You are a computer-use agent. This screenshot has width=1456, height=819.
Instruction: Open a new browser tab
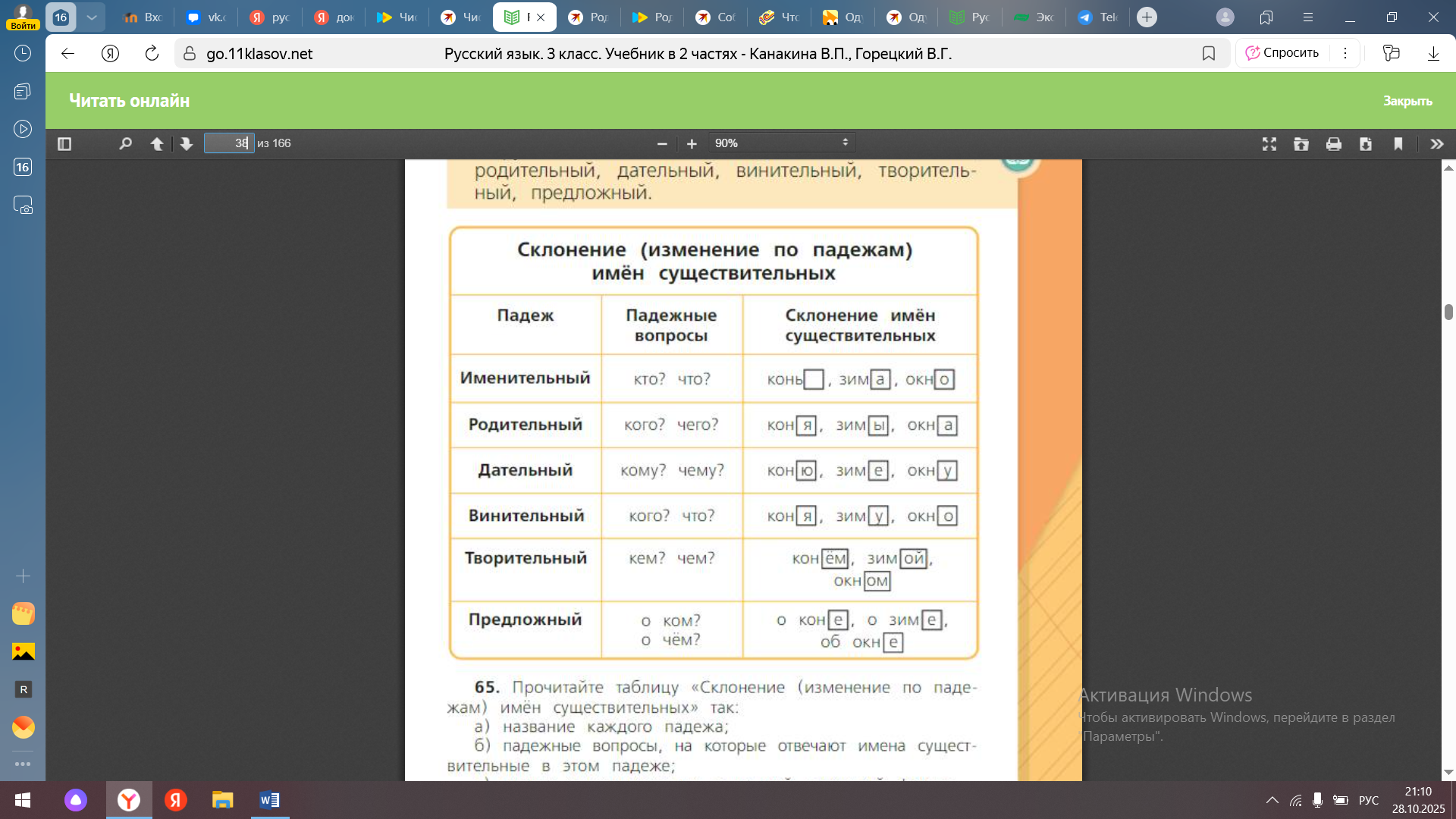point(1147,17)
